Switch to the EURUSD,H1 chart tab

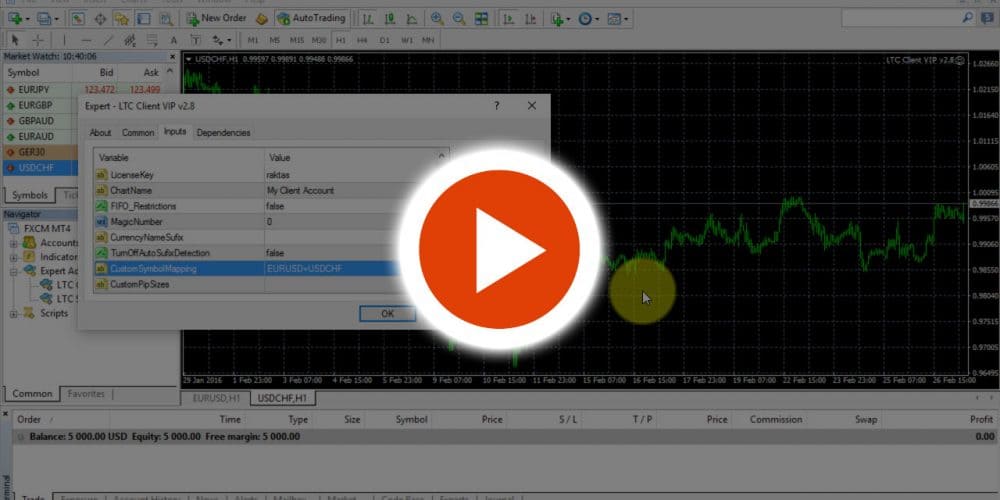(x=215, y=398)
